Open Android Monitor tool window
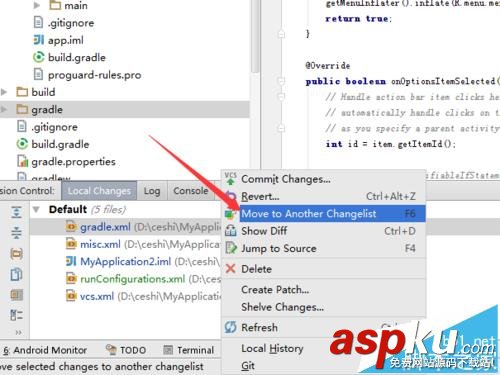Viewport: 500px width, 375px height. [x=45, y=350]
